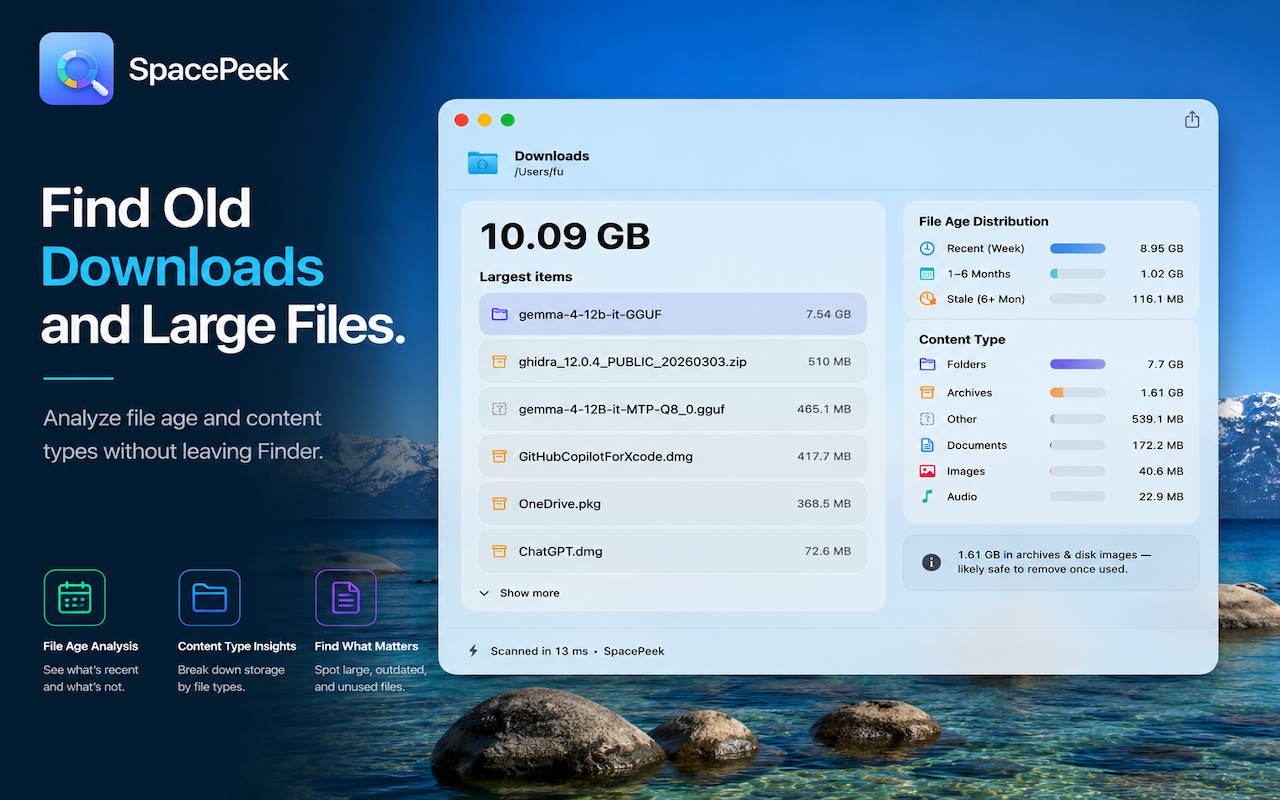Click the Images content type icon
Viewport: 1280px width, 800px height.
pos(927,471)
